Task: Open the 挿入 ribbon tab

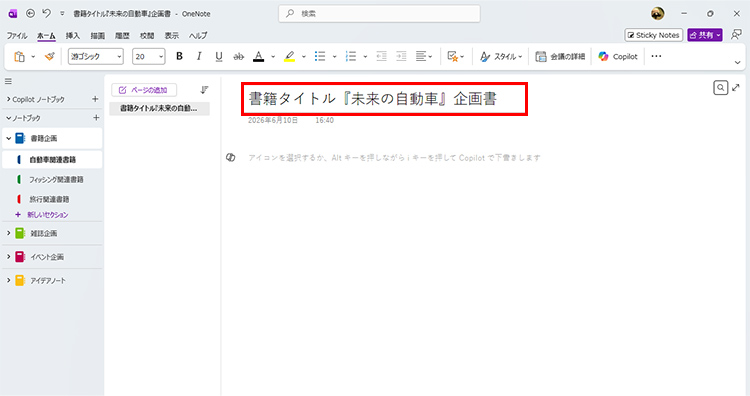Action: (73, 35)
